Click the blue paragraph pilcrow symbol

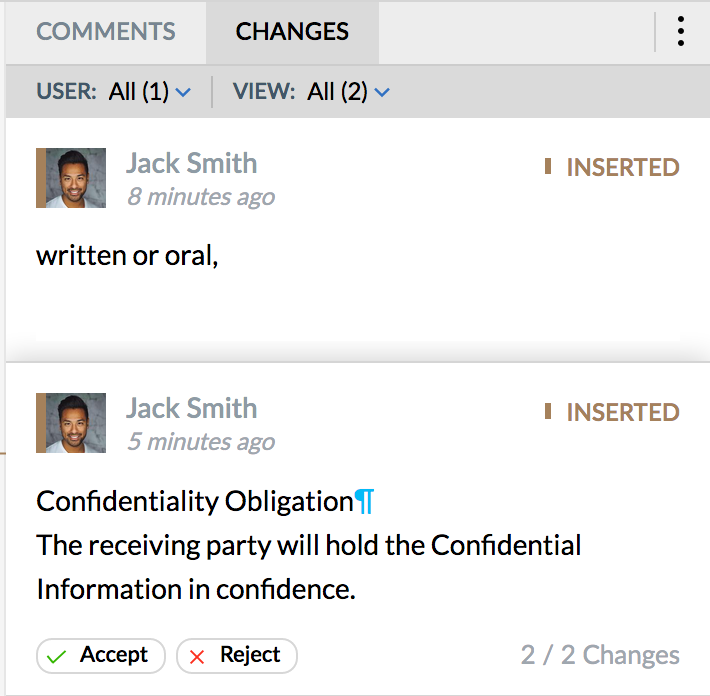pos(365,501)
